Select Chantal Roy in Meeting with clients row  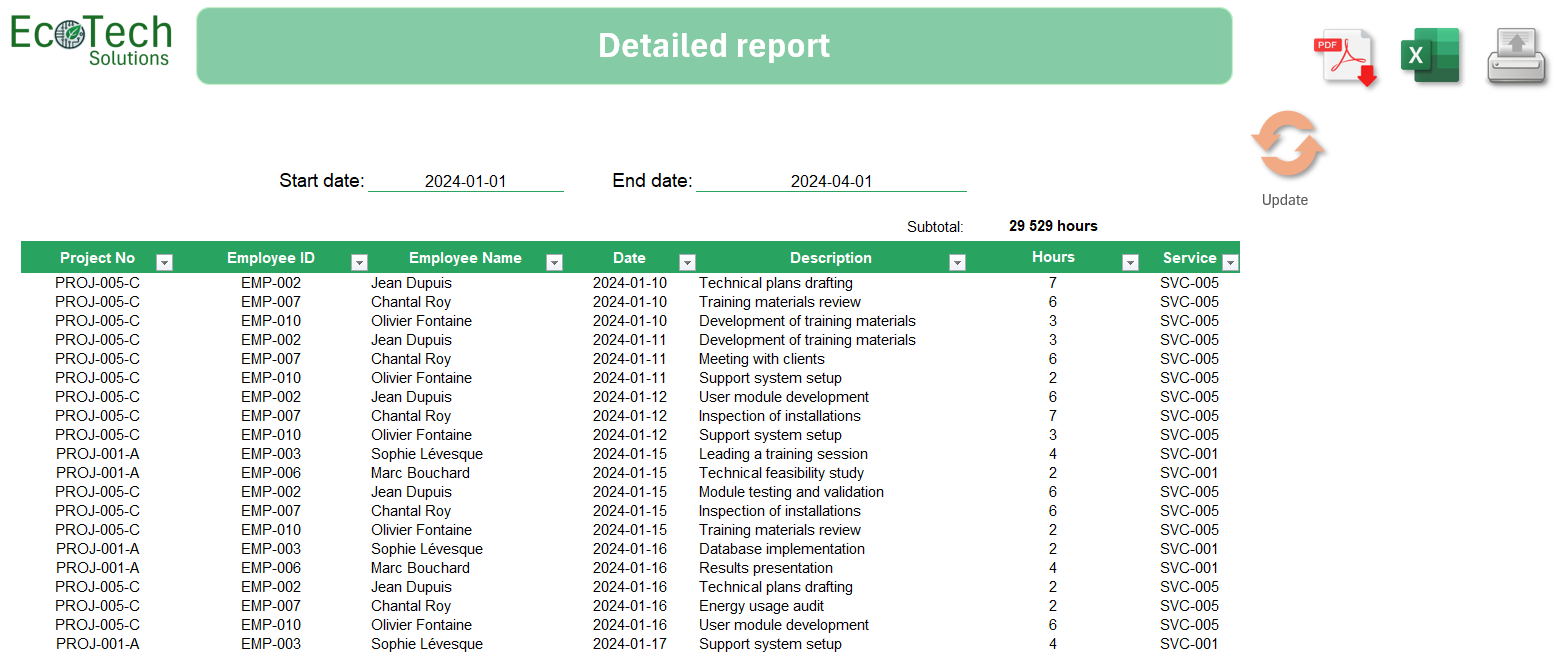click(x=411, y=359)
